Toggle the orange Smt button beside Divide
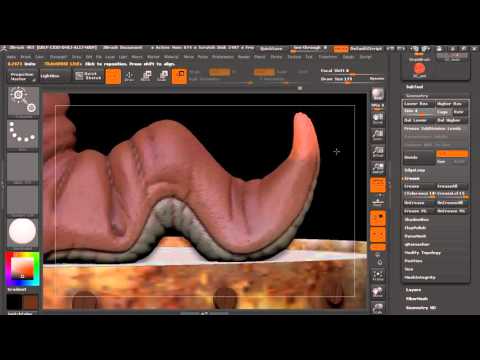Screen dimensions: 480x360 452,154
